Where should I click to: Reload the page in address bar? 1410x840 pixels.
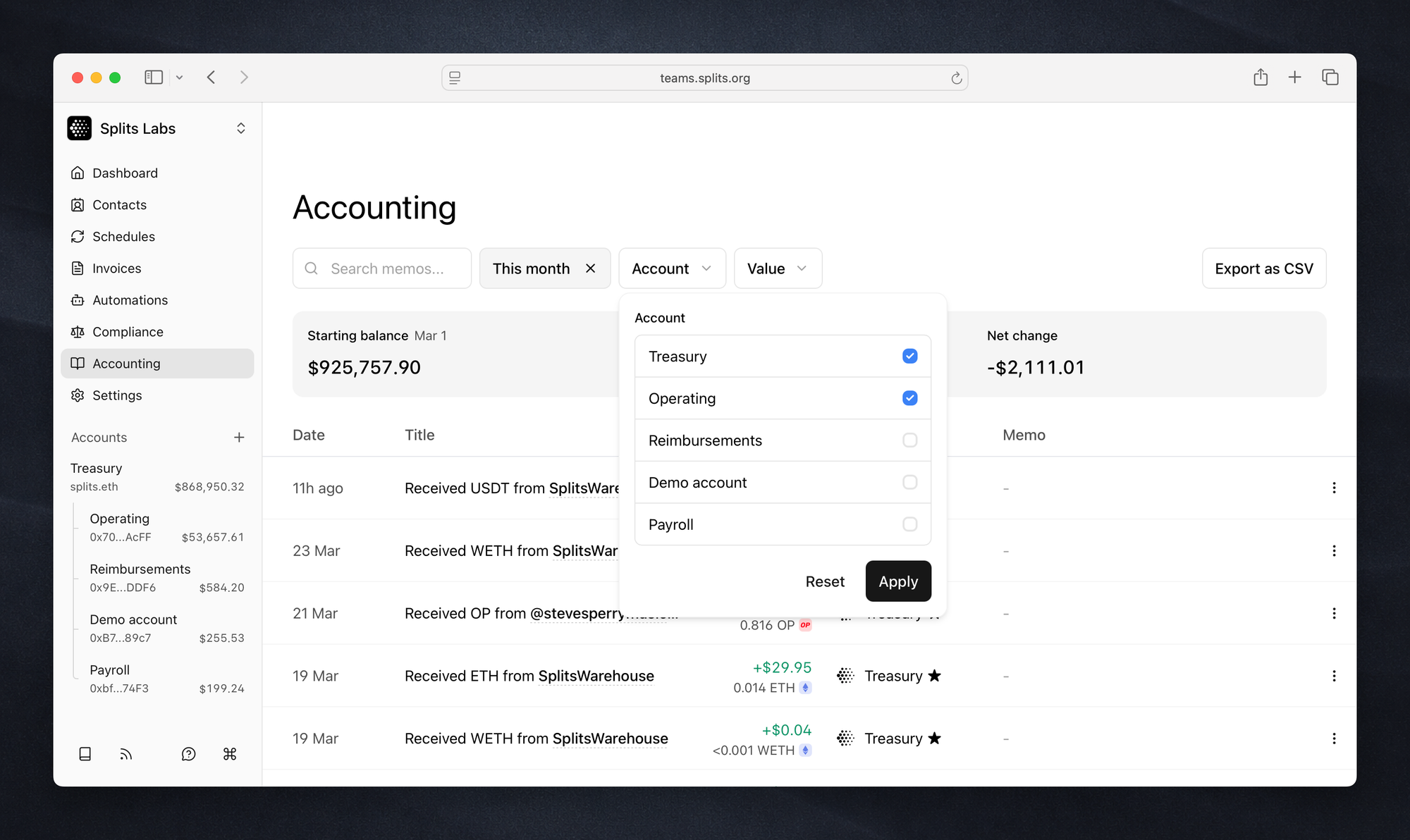click(956, 78)
